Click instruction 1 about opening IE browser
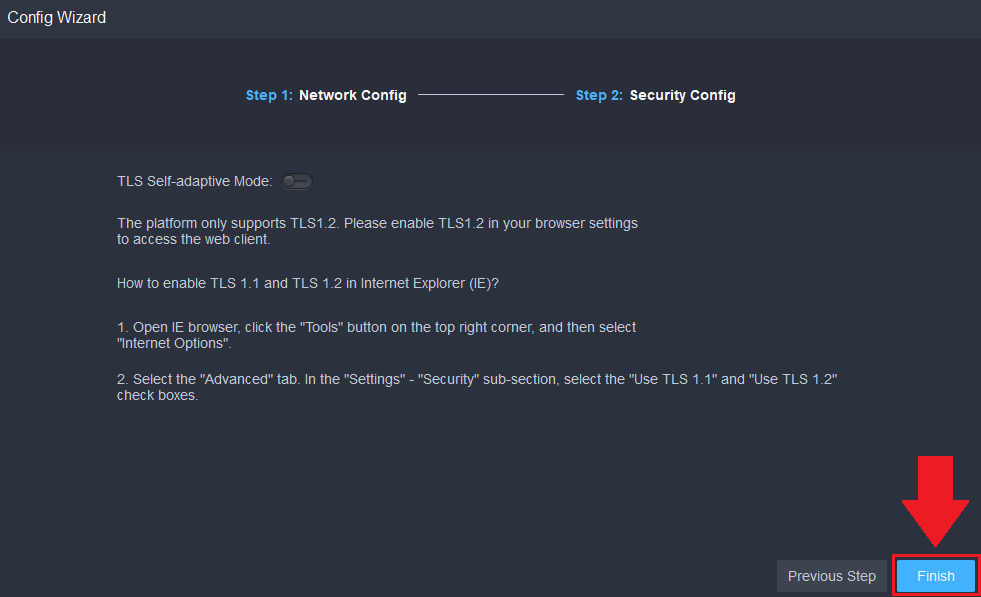The height and width of the screenshot is (597, 981). tap(376, 327)
